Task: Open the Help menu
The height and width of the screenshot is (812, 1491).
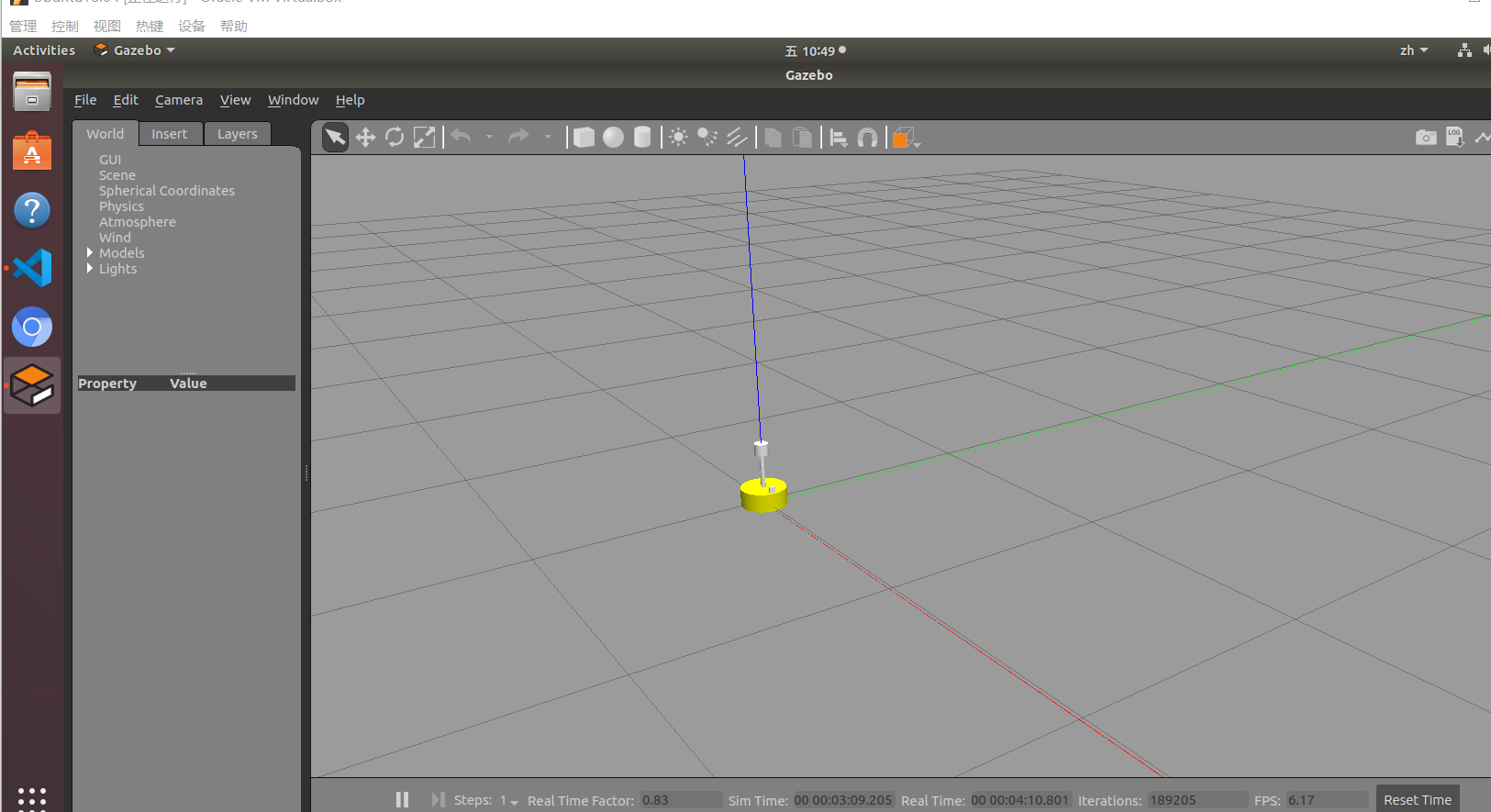Action: pyautogui.click(x=350, y=100)
